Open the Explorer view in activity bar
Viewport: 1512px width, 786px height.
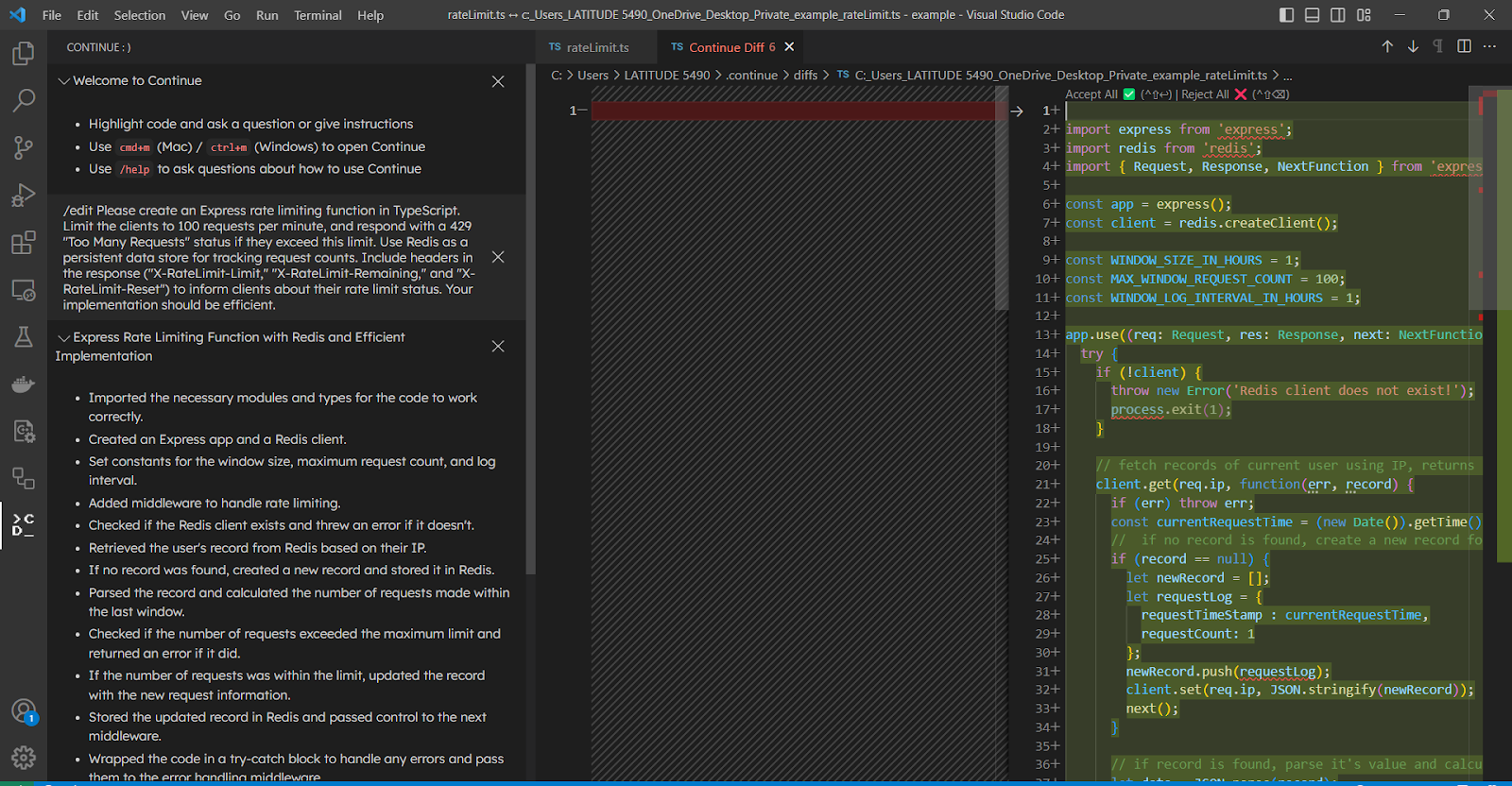pos(24,54)
